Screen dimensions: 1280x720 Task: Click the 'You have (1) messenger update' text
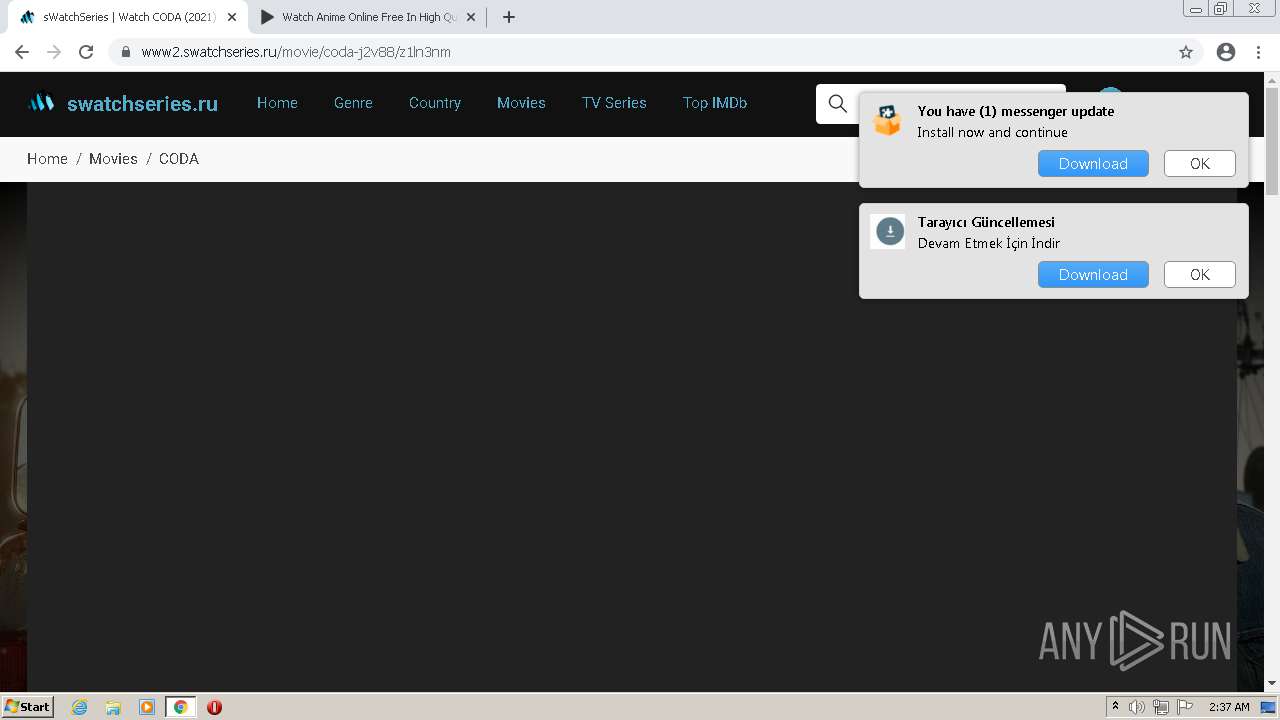(1016, 111)
